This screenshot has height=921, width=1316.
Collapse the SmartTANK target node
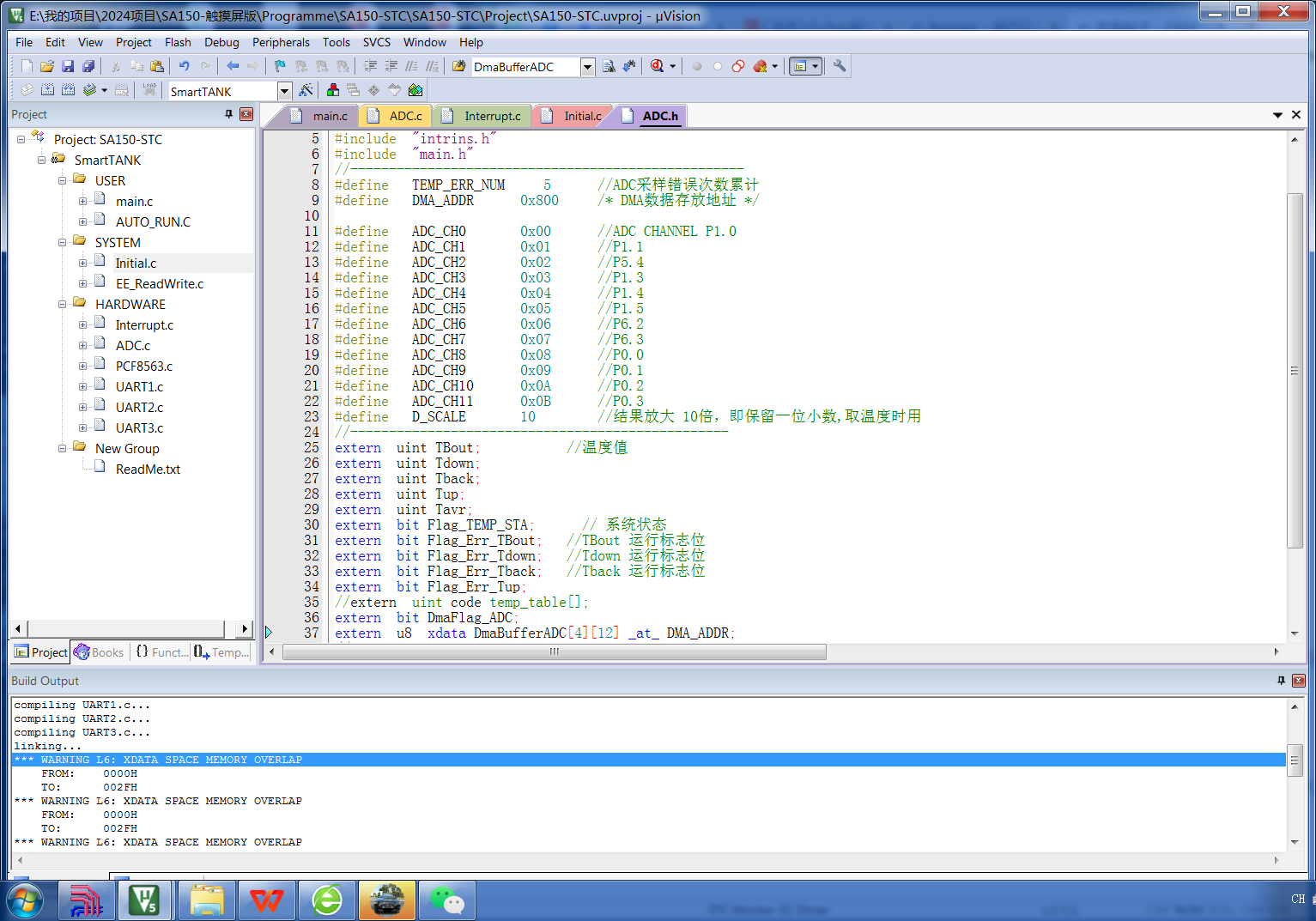[41, 161]
